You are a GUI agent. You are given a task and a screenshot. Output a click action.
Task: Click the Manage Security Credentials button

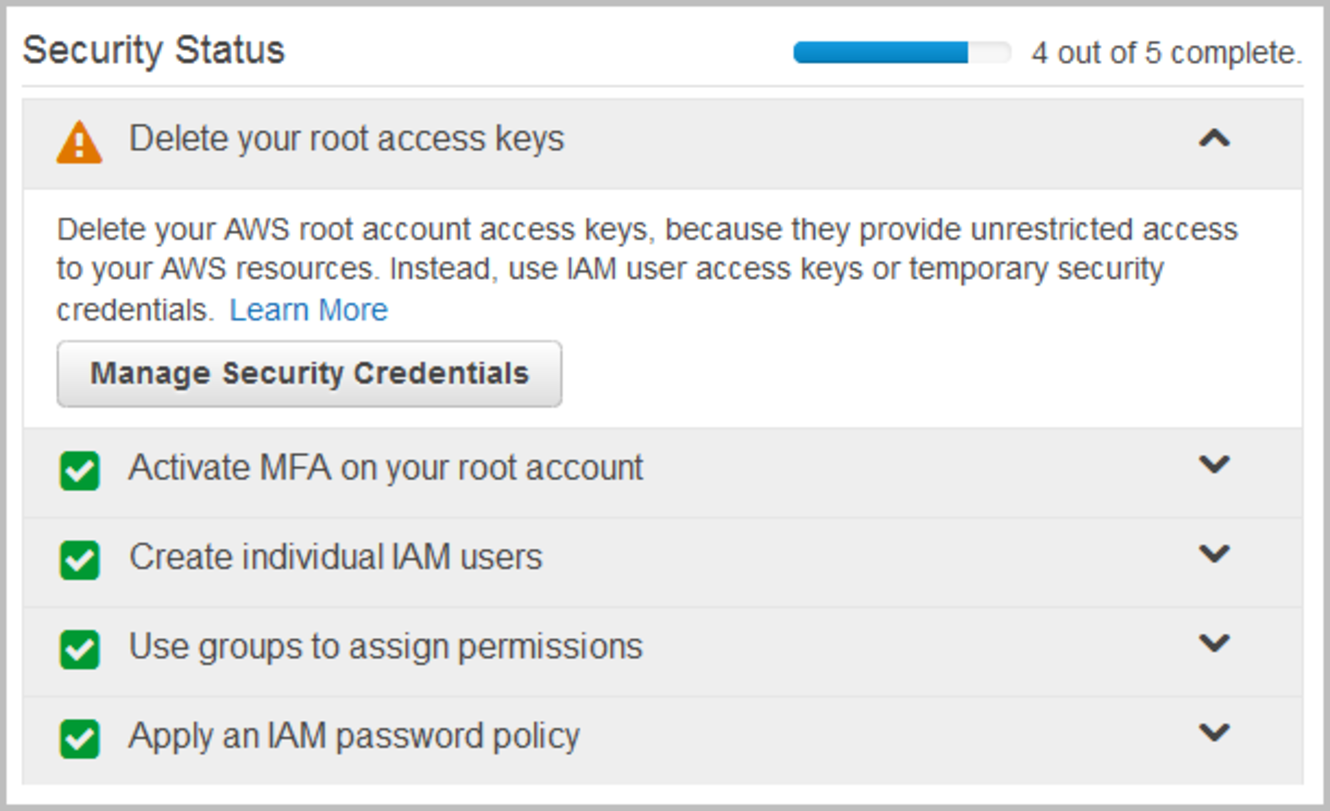309,374
